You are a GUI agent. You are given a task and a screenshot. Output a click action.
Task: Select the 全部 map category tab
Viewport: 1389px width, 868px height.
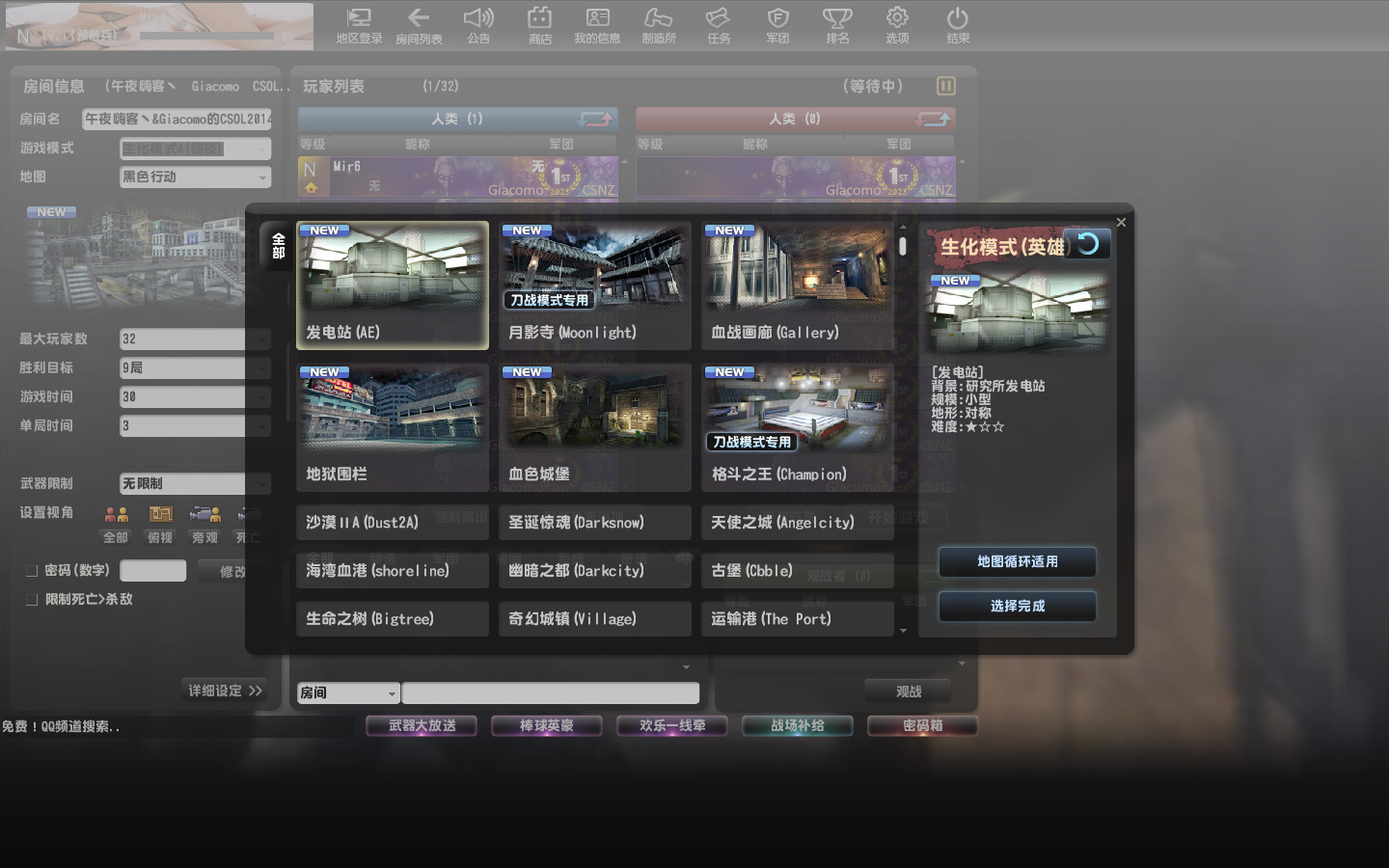point(278,246)
